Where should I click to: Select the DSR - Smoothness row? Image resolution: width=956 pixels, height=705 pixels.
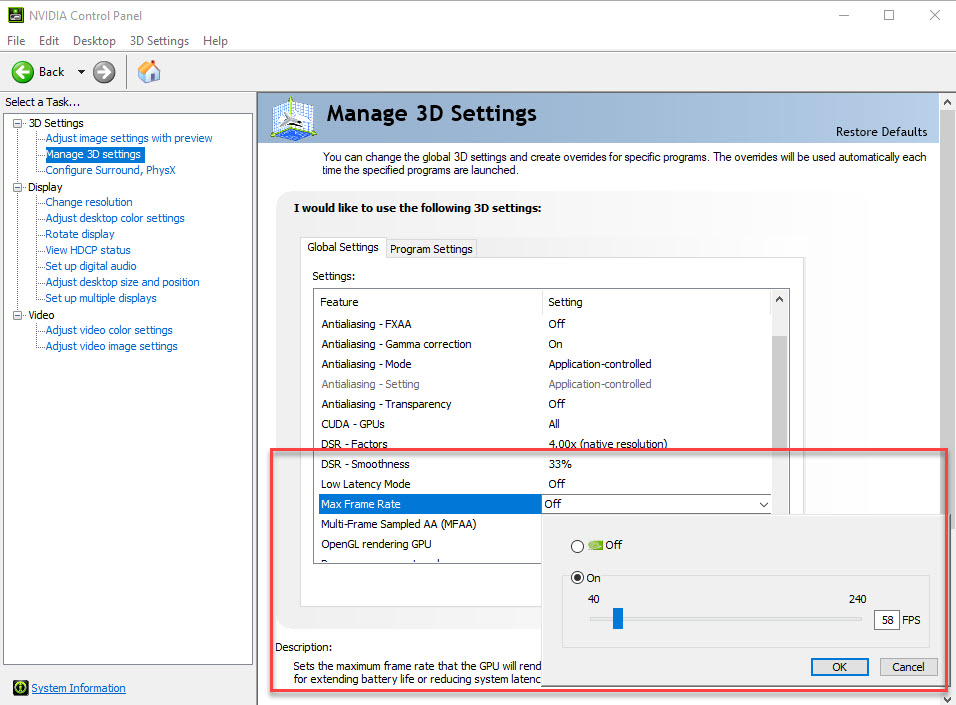[545, 464]
